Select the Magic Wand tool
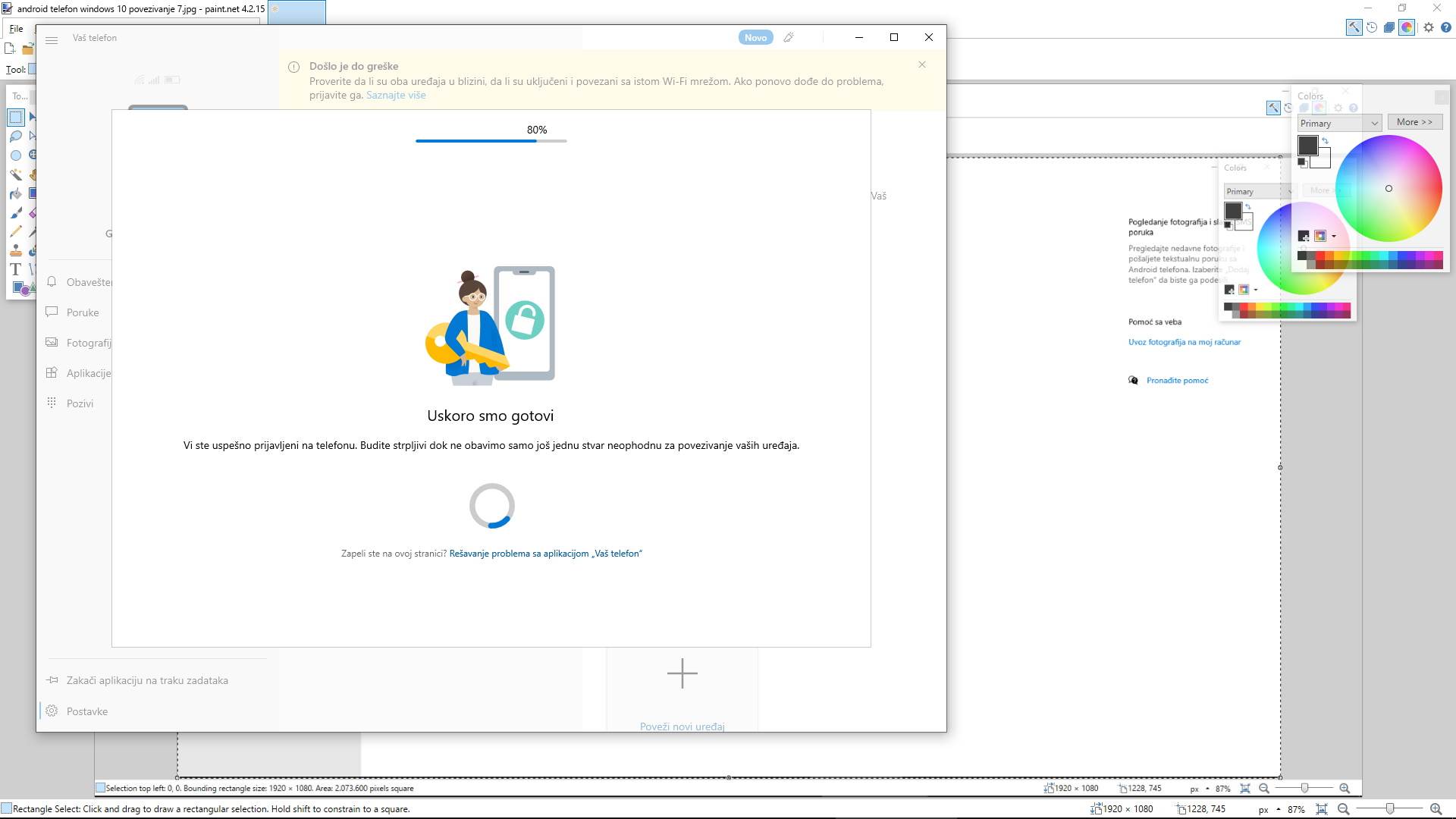 click(15, 174)
